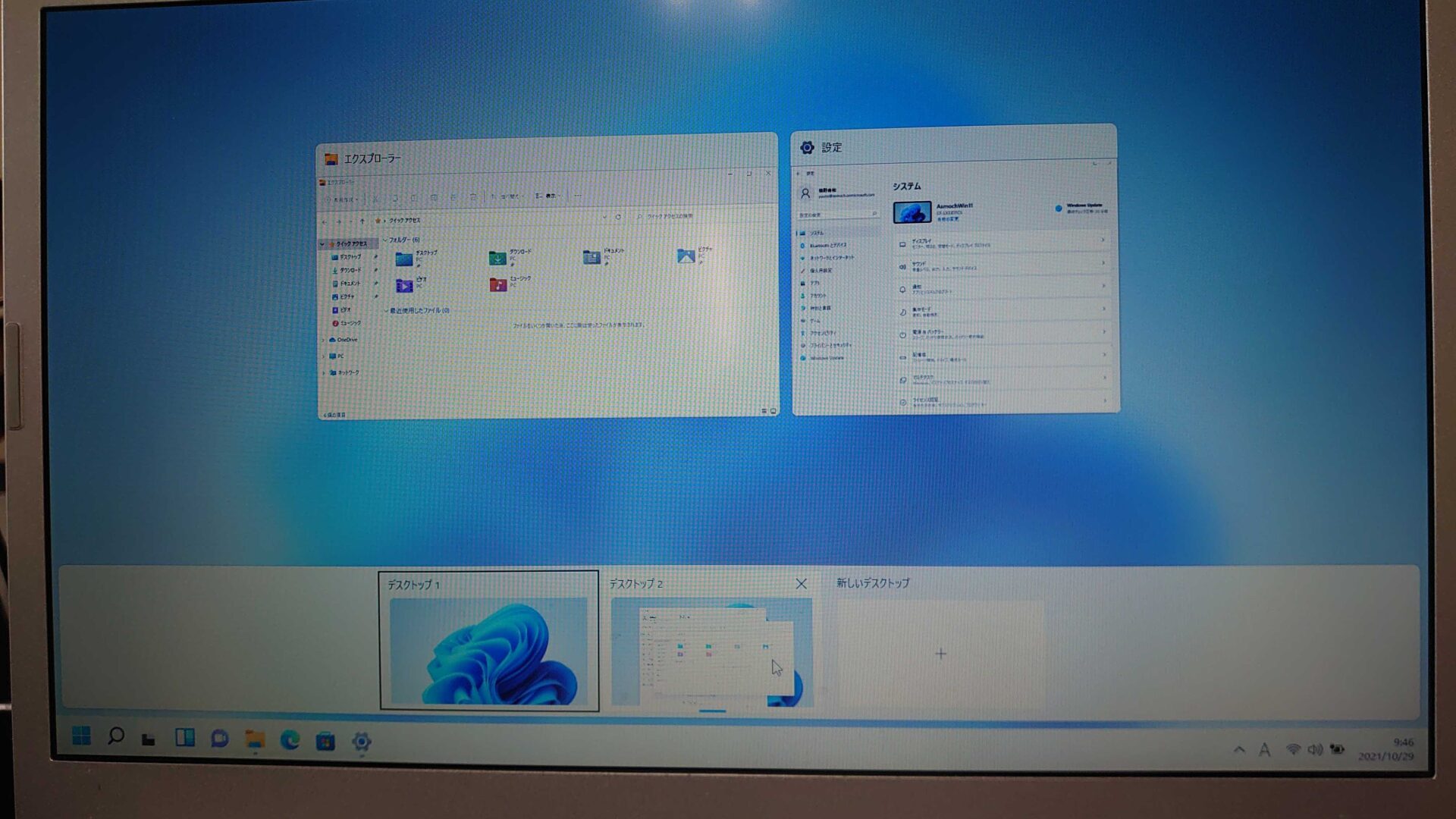The height and width of the screenshot is (819, 1456).
Task: Open the Wi-Fi network status icon
Action: (1293, 749)
